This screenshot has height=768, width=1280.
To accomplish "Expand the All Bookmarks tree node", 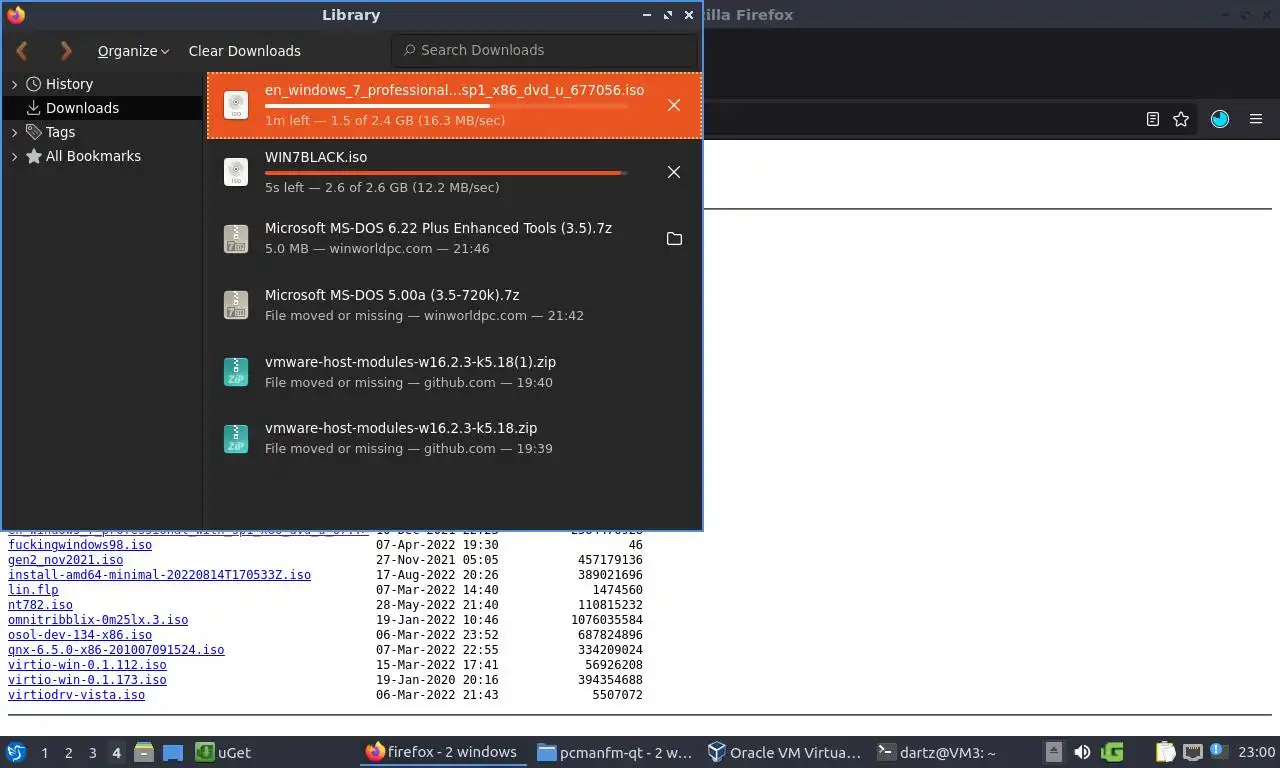I will click(14, 157).
